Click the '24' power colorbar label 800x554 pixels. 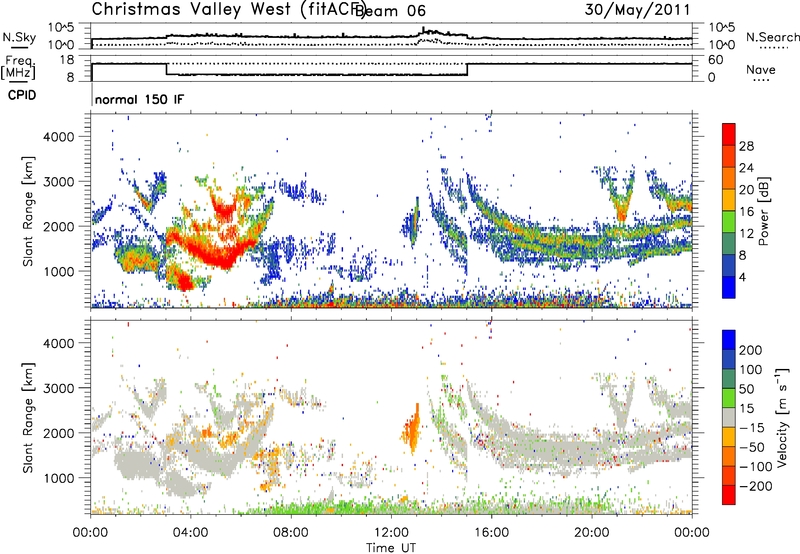(746, 168)
